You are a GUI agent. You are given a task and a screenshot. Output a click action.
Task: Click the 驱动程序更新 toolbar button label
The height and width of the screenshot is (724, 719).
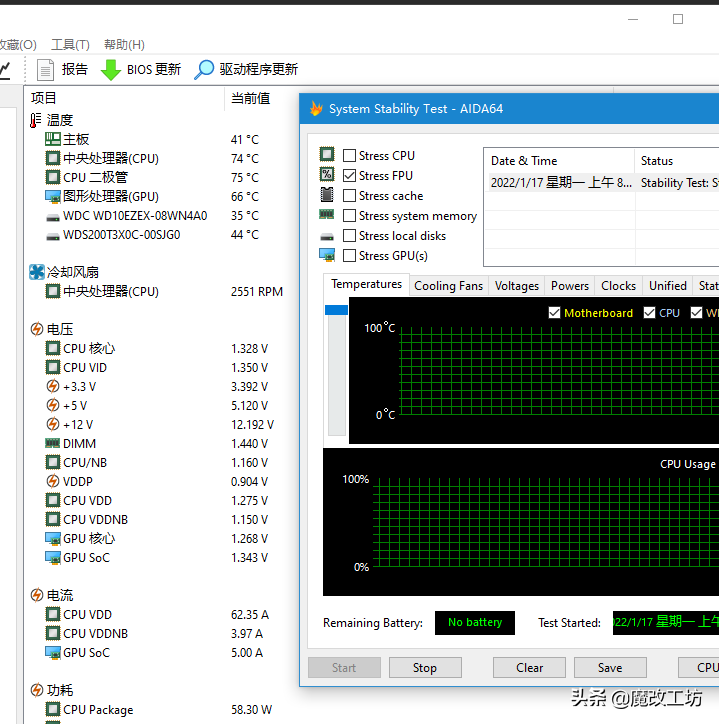[259, 69]
